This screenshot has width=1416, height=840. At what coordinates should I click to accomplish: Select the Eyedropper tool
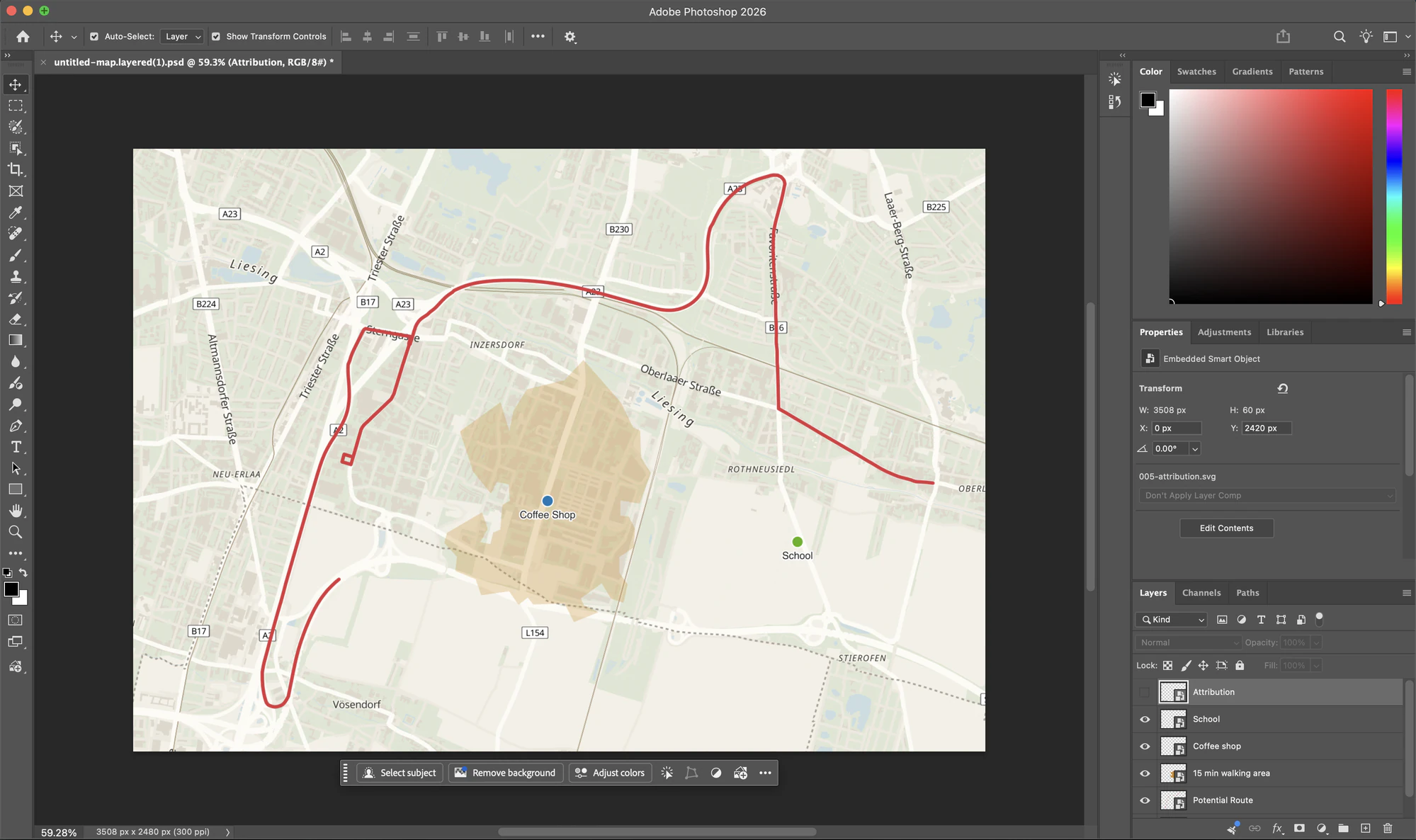pyautogui.click(x=15, y=212)
